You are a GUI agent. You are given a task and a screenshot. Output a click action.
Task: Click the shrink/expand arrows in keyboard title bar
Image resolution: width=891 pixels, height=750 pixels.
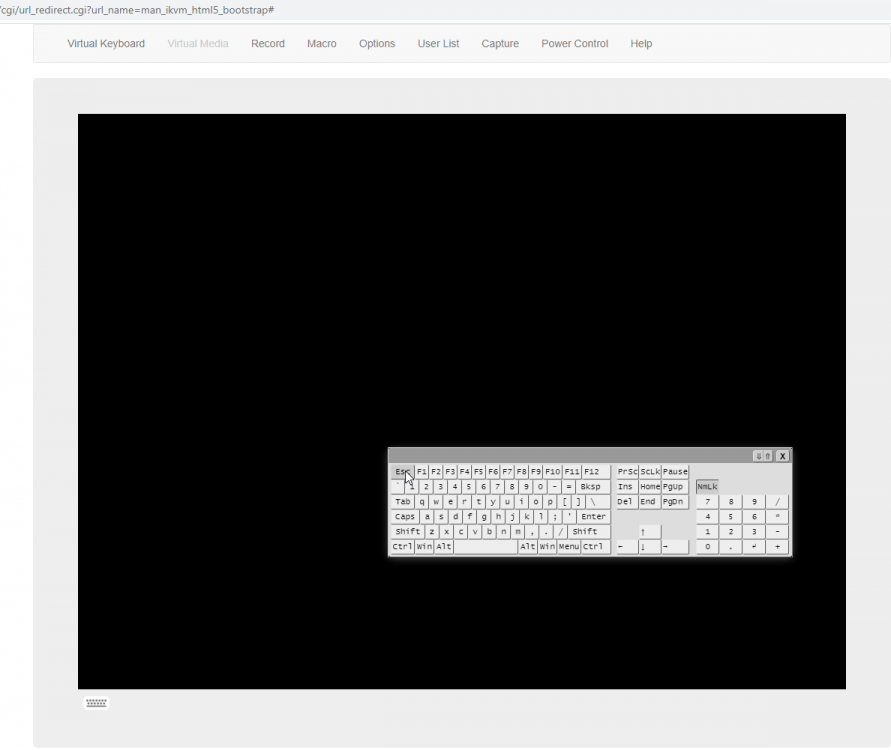(763, 456)
